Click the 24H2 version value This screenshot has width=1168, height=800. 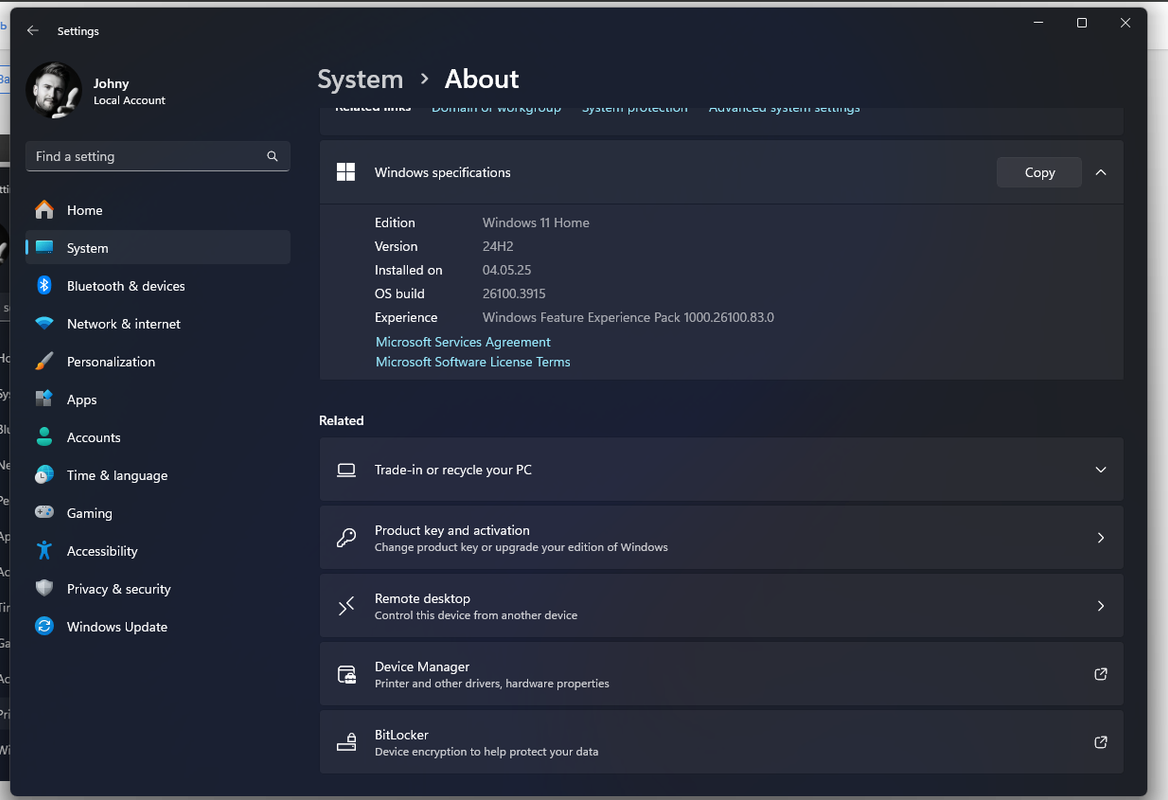[498, 247]
